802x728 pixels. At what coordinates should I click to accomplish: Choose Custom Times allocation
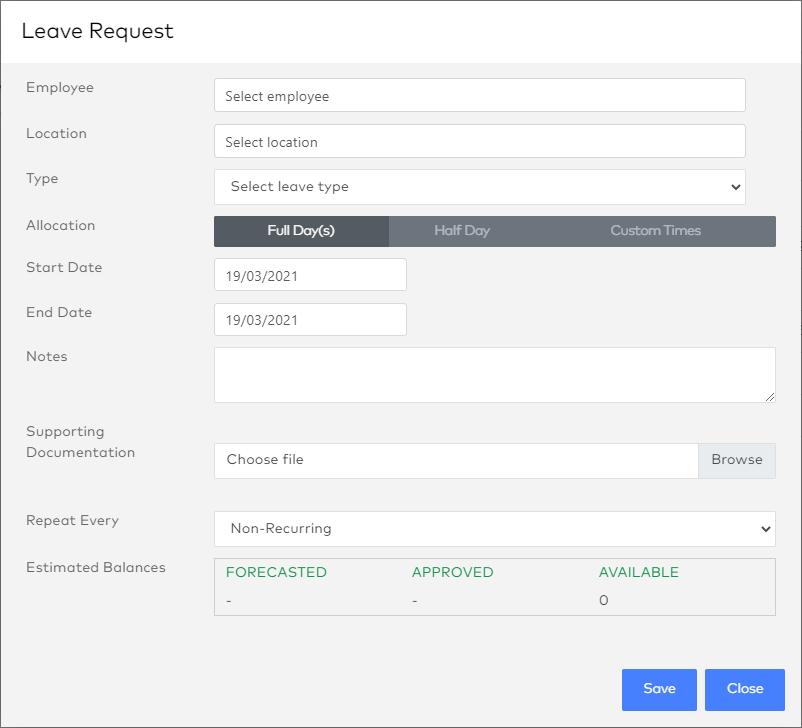tap(655, 231)
